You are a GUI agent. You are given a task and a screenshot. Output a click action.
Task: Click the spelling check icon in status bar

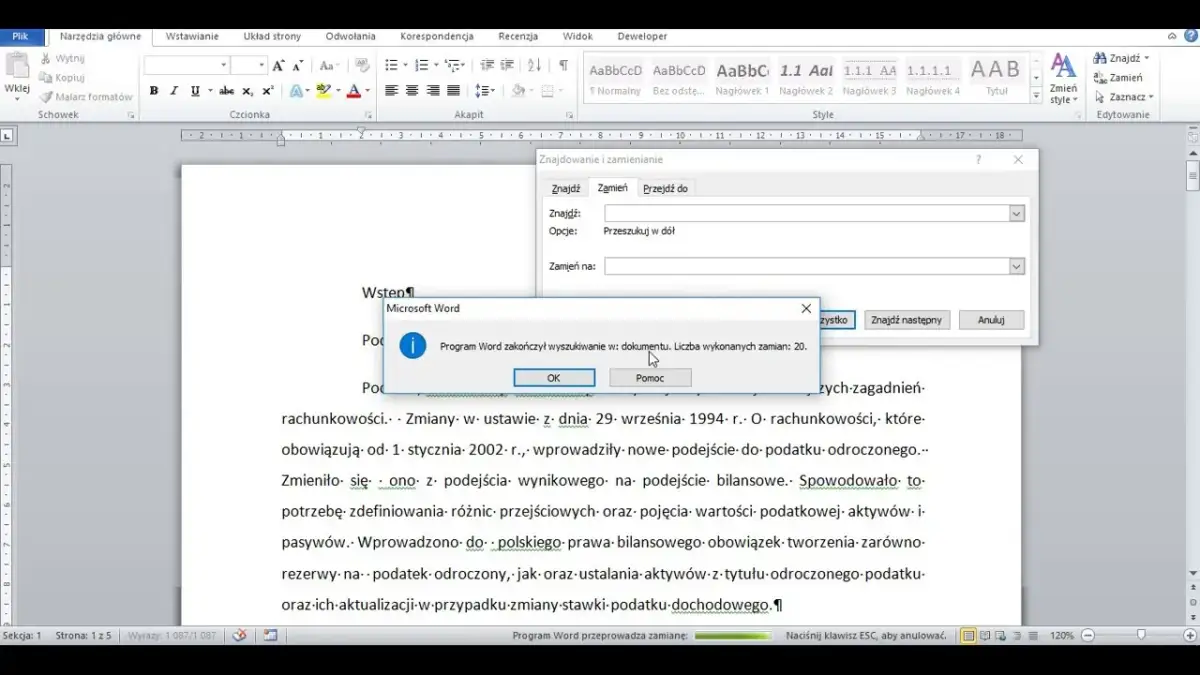pos(237,635)
